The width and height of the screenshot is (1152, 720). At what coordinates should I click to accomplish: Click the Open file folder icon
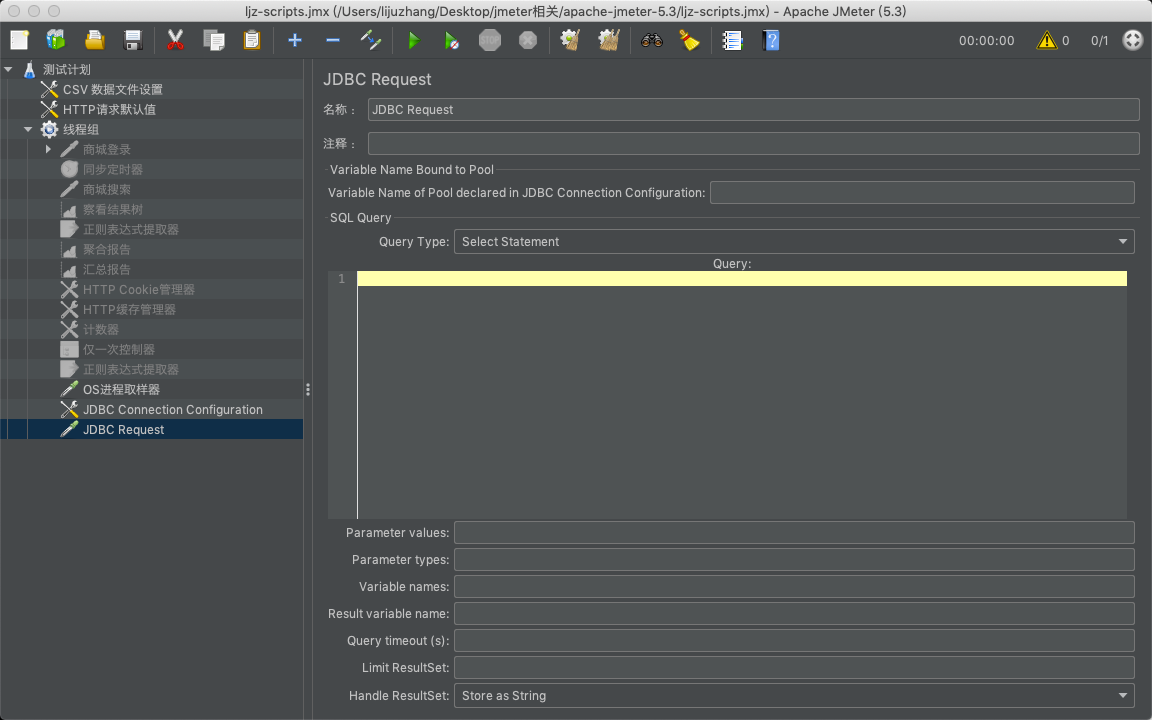pos(95,40)
